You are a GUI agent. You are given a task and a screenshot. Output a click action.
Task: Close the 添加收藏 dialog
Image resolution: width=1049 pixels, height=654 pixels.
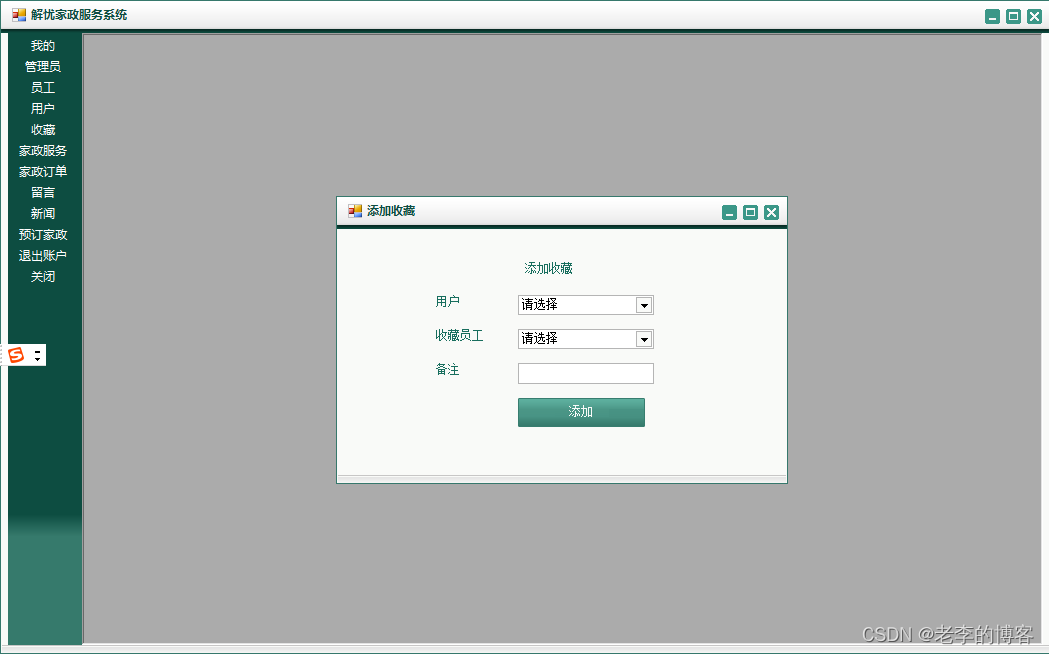(771, 213)
